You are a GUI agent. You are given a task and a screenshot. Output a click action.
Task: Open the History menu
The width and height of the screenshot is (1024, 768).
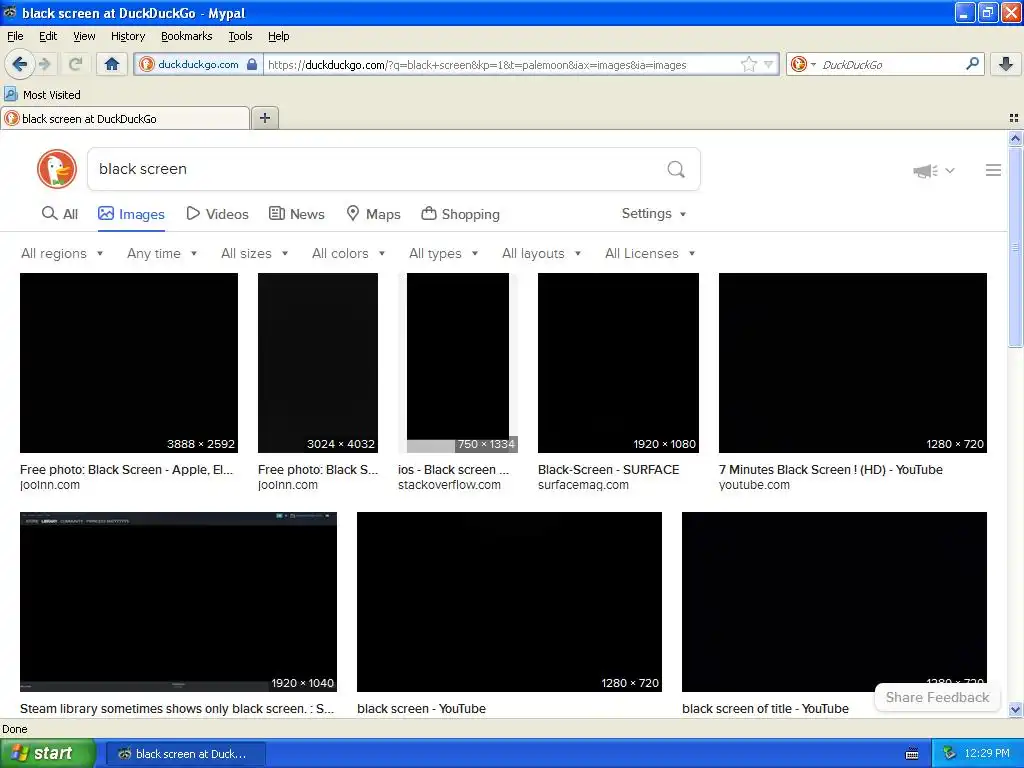(x=127, y=36)
